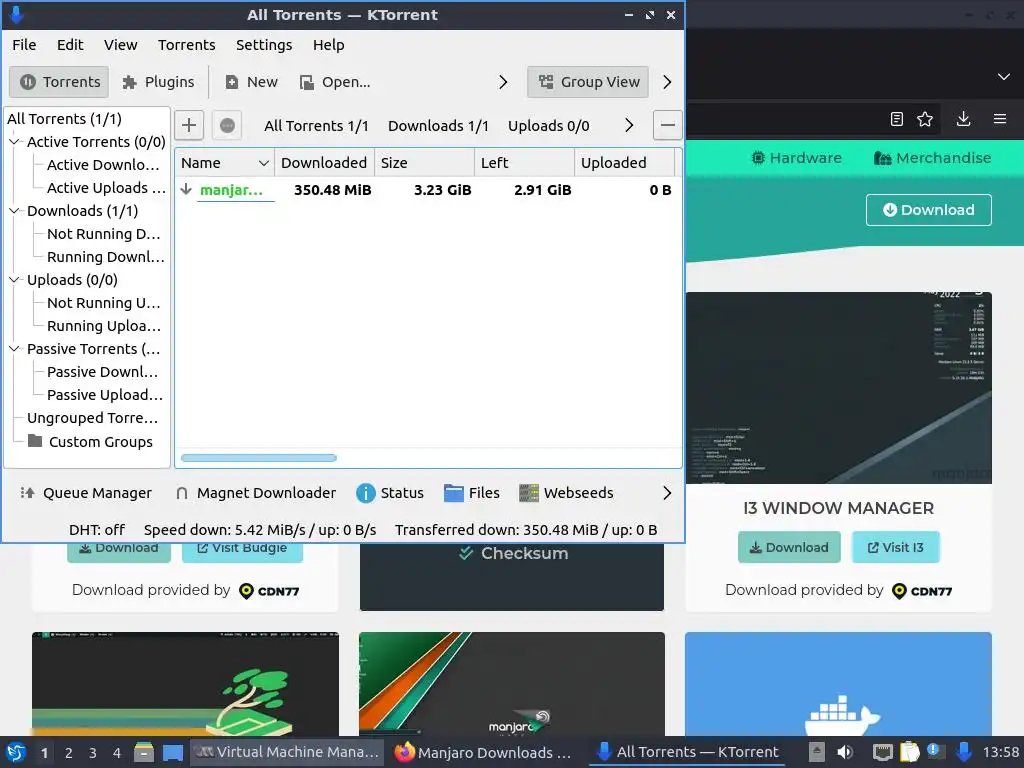Show more bottom panels with chevron
The width and height of the screenshot is (1024, 768).
(667, 493)
